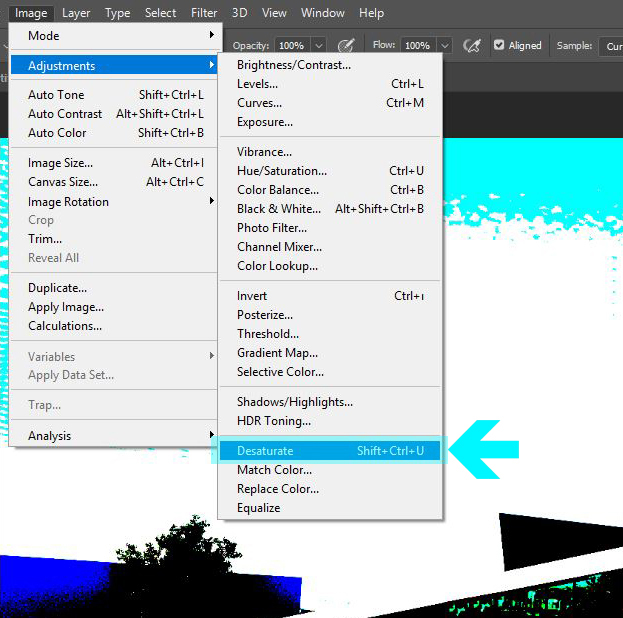Choose Apply Image command
Image resolution: width=623 pixels, height=618 pixels.
pos(114,307)
